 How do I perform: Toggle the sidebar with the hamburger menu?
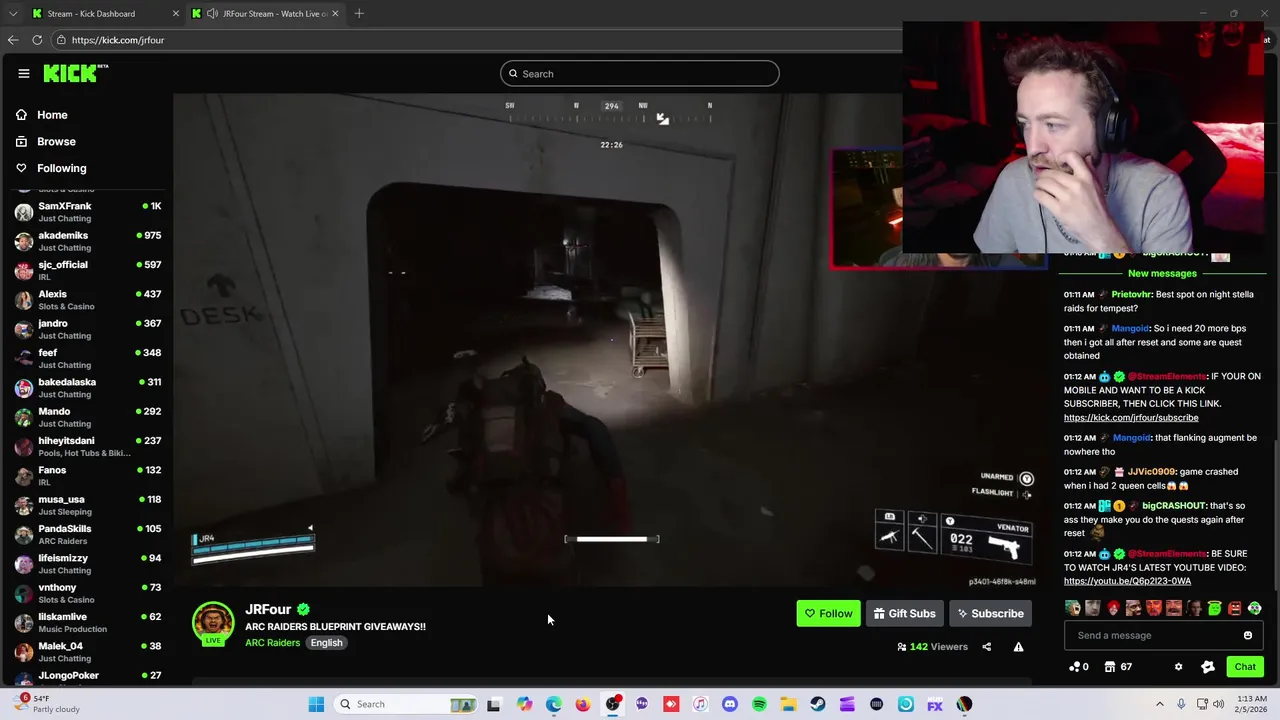click(x=24, y=73)
